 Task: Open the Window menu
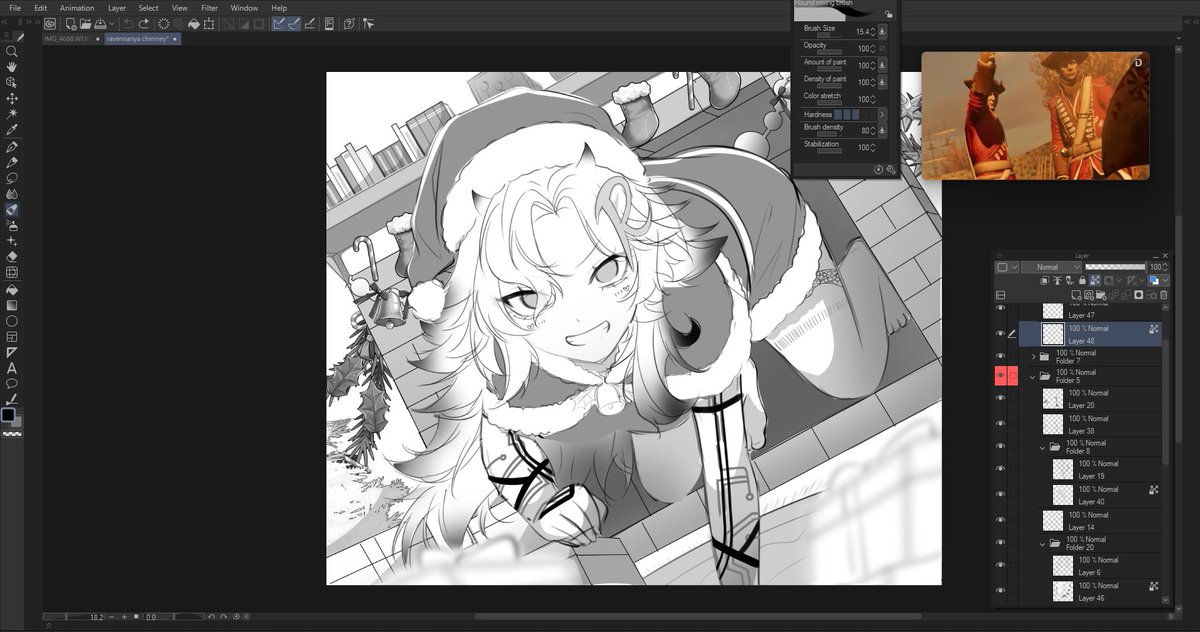tap(244, 8)
